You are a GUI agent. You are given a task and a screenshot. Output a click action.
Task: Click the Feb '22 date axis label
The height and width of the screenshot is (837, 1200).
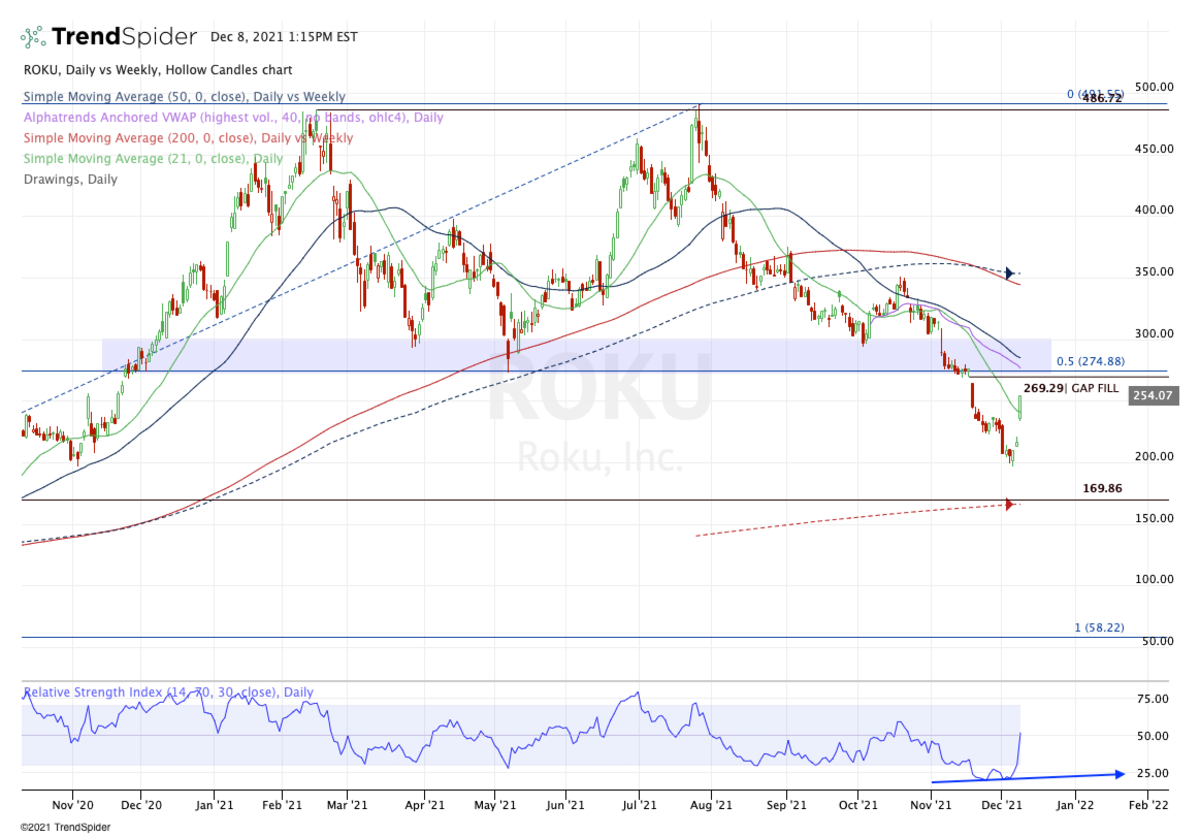tap(1148, 803)
